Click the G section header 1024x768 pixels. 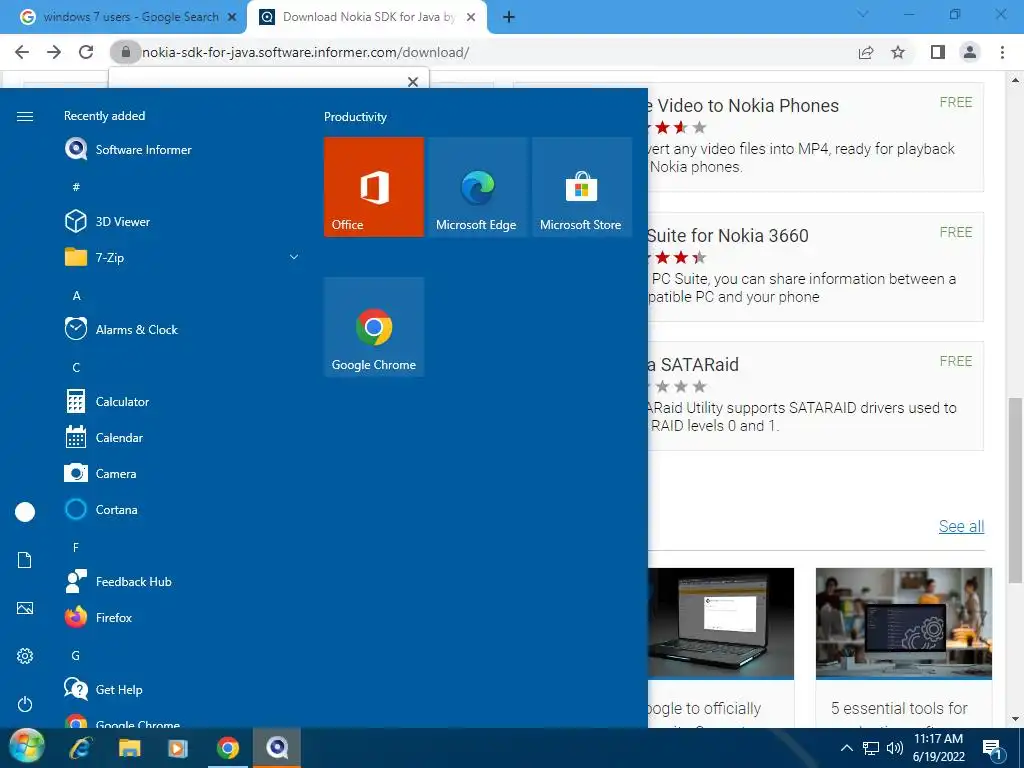coord(76,655)
